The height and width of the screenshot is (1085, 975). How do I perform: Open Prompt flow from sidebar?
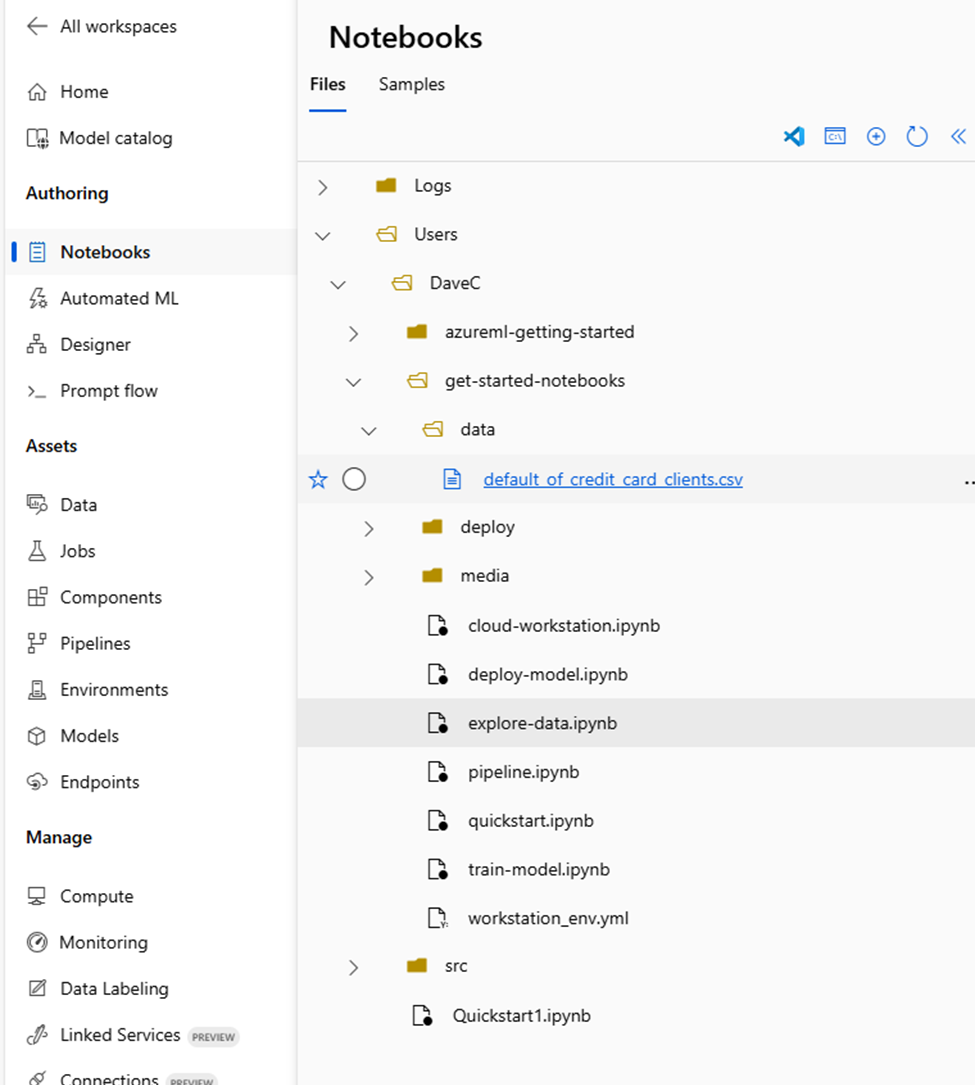(x=109, y=391)
